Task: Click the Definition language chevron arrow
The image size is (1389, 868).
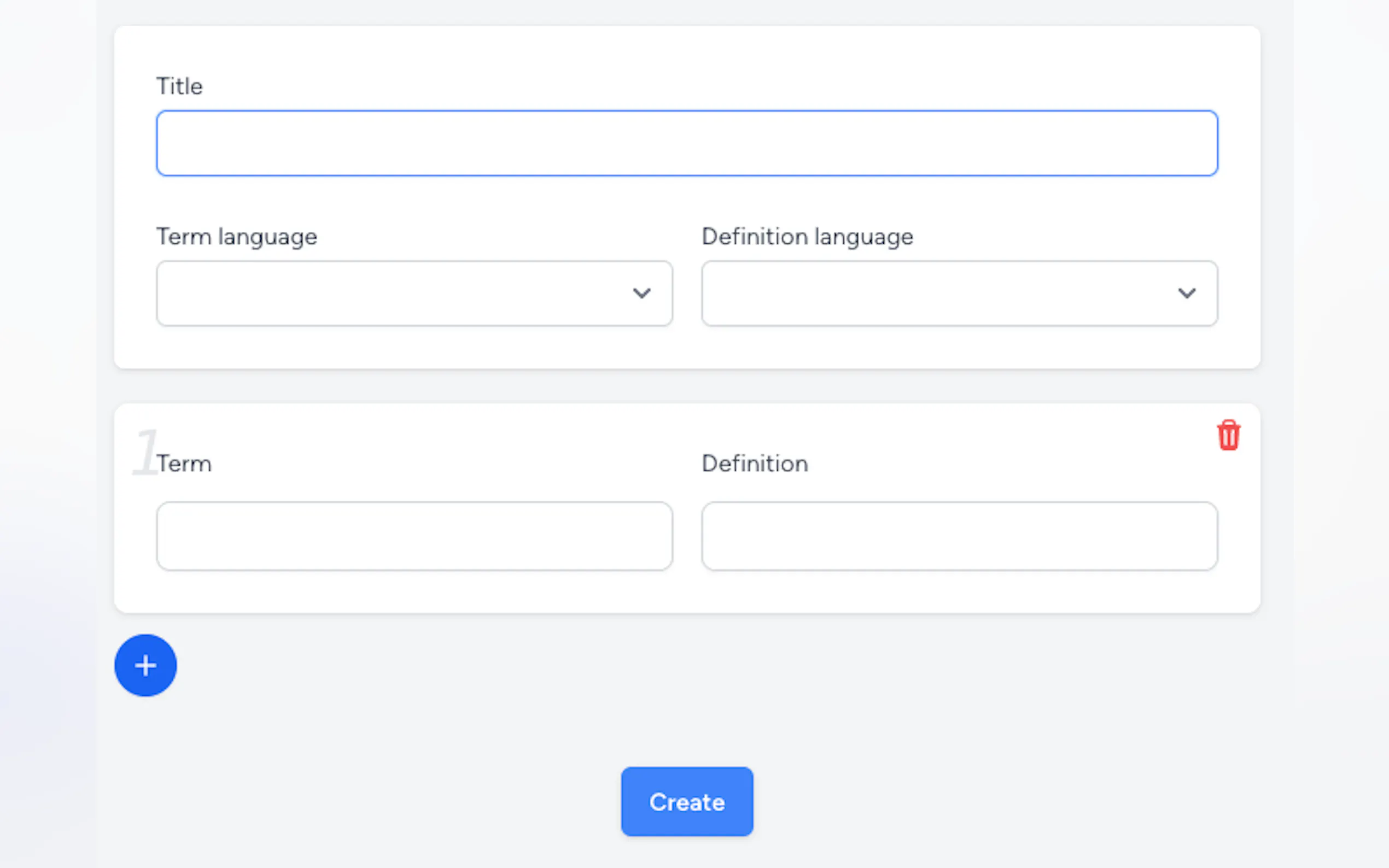Action: [1186, 294]
